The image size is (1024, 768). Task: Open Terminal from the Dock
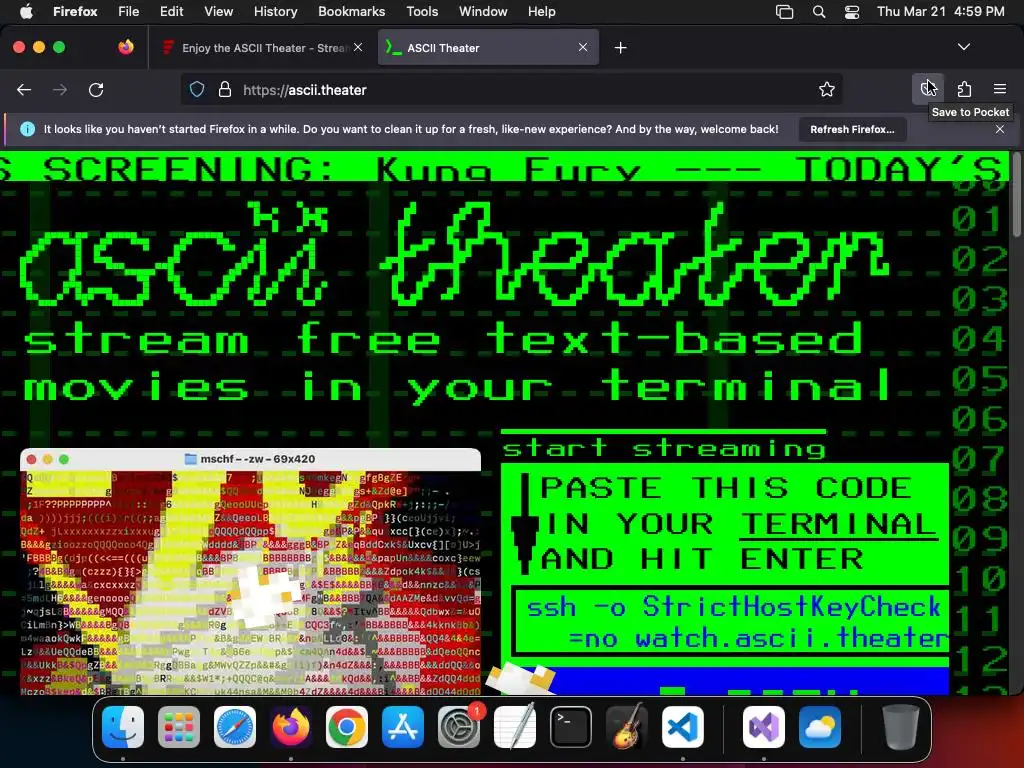[x=571, y=727]
